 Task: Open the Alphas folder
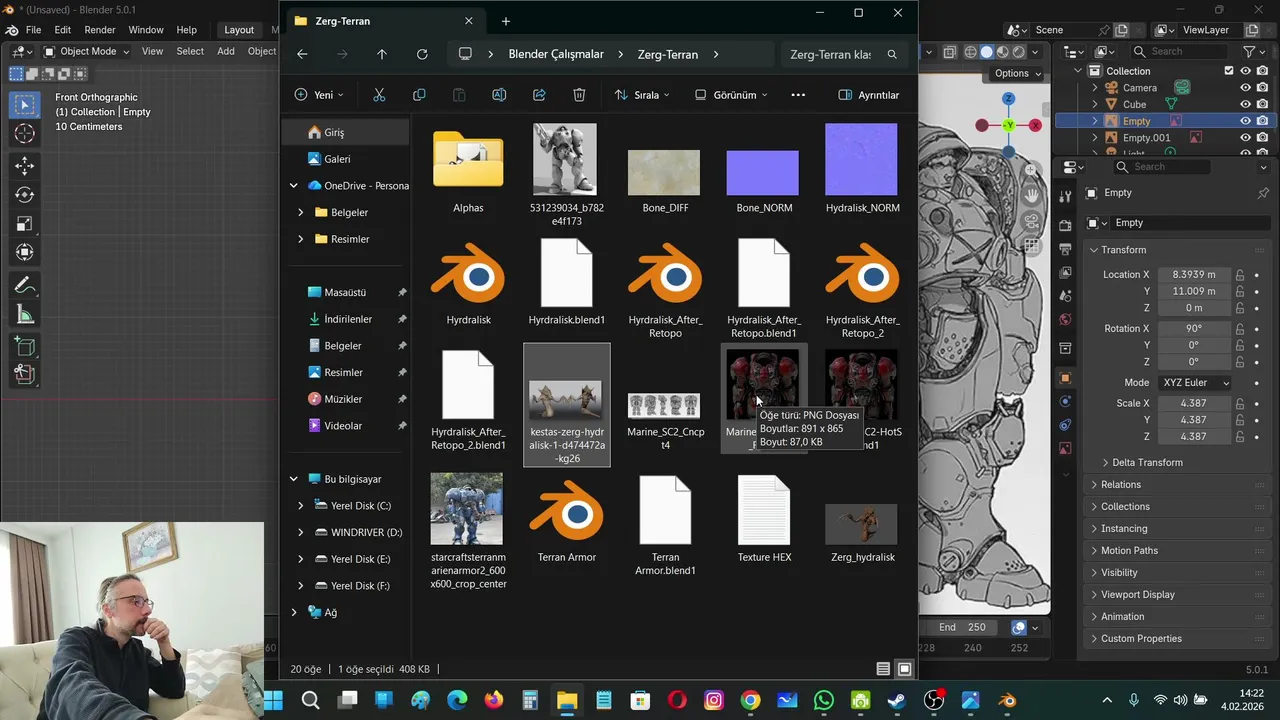click(x=468, y=170)
